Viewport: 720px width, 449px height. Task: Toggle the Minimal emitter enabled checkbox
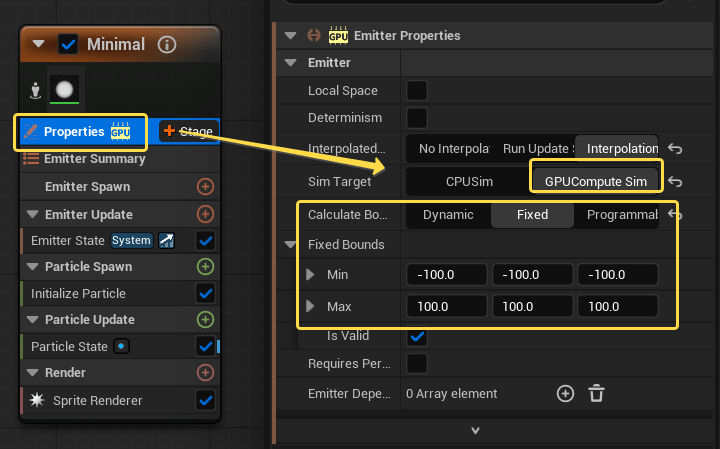click(x=68, y=45)
